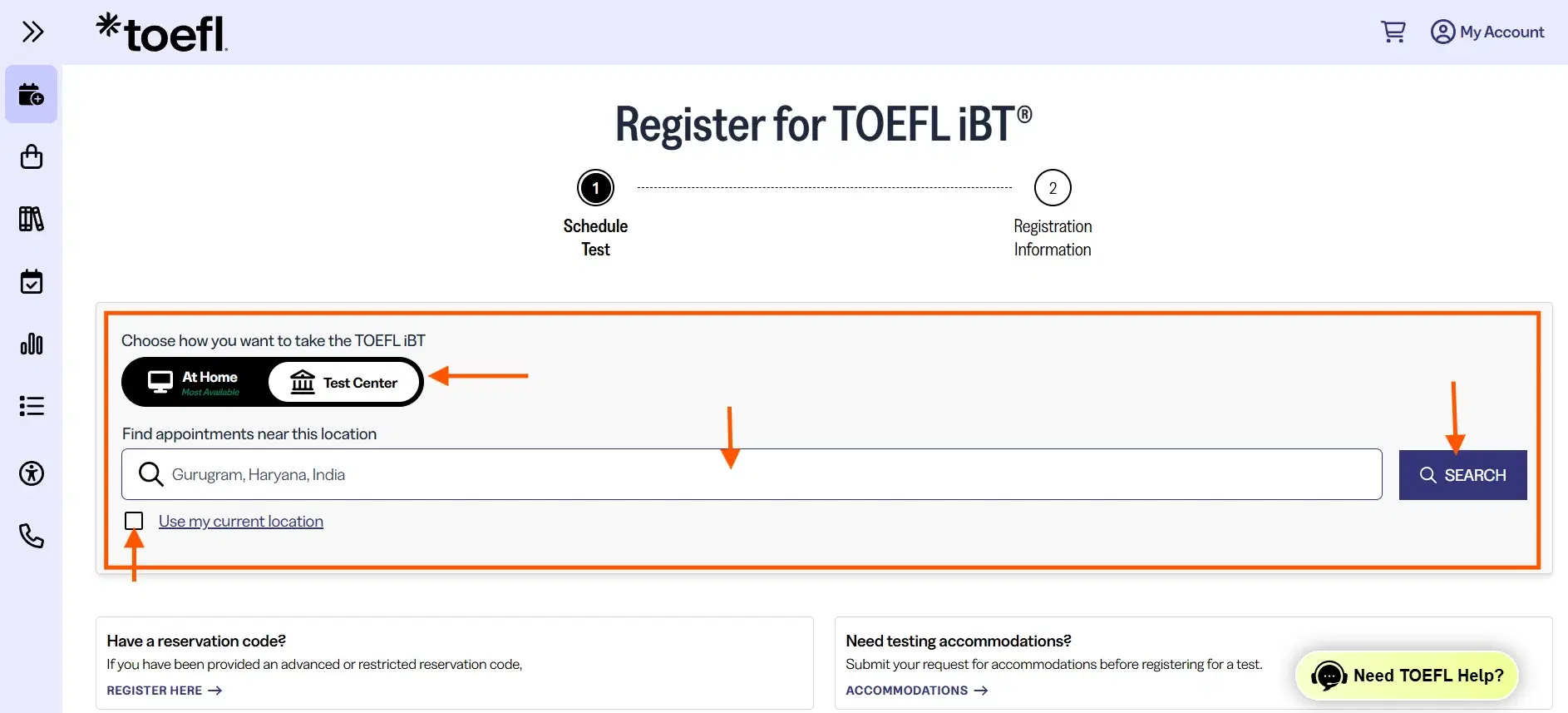
Task: Click the library books icon in sidebar
Action: tap(32, 219)
